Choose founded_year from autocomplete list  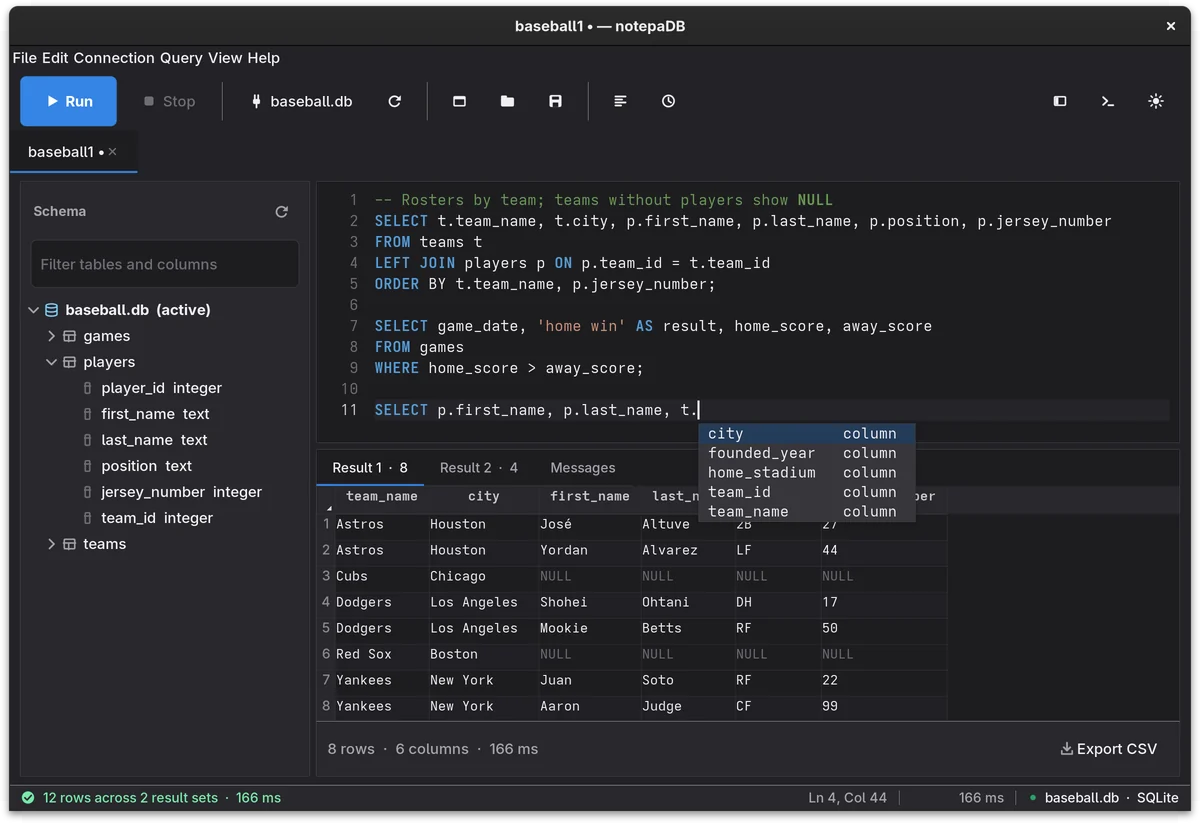coord(806,453)
